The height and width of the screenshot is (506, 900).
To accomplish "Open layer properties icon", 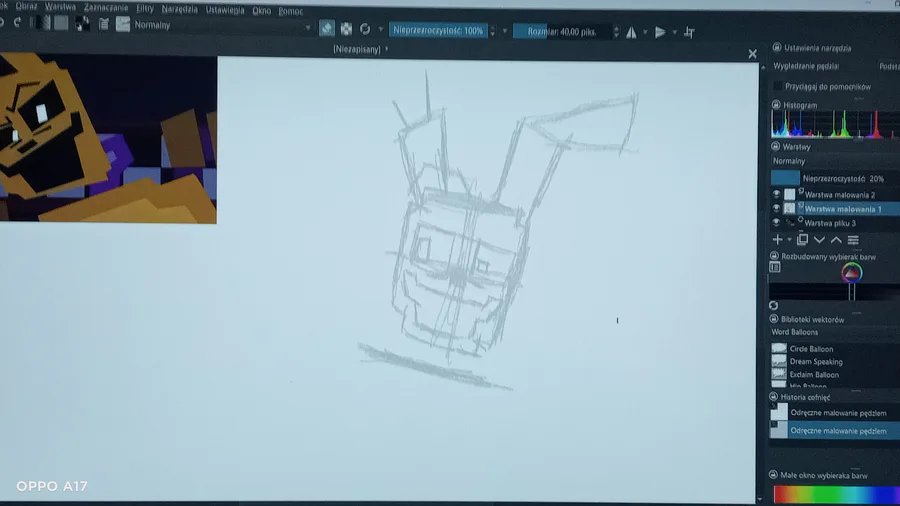I will [x=854, y=240].
